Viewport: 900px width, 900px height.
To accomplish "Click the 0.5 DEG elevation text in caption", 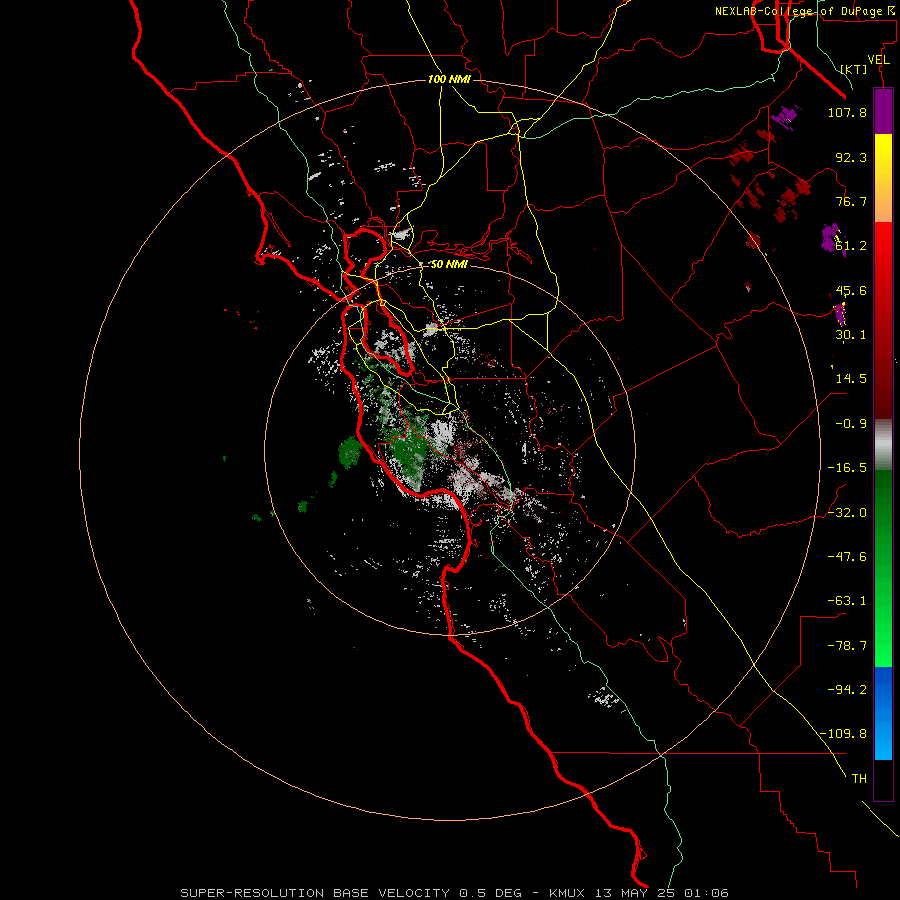I will tap(490, 893).
